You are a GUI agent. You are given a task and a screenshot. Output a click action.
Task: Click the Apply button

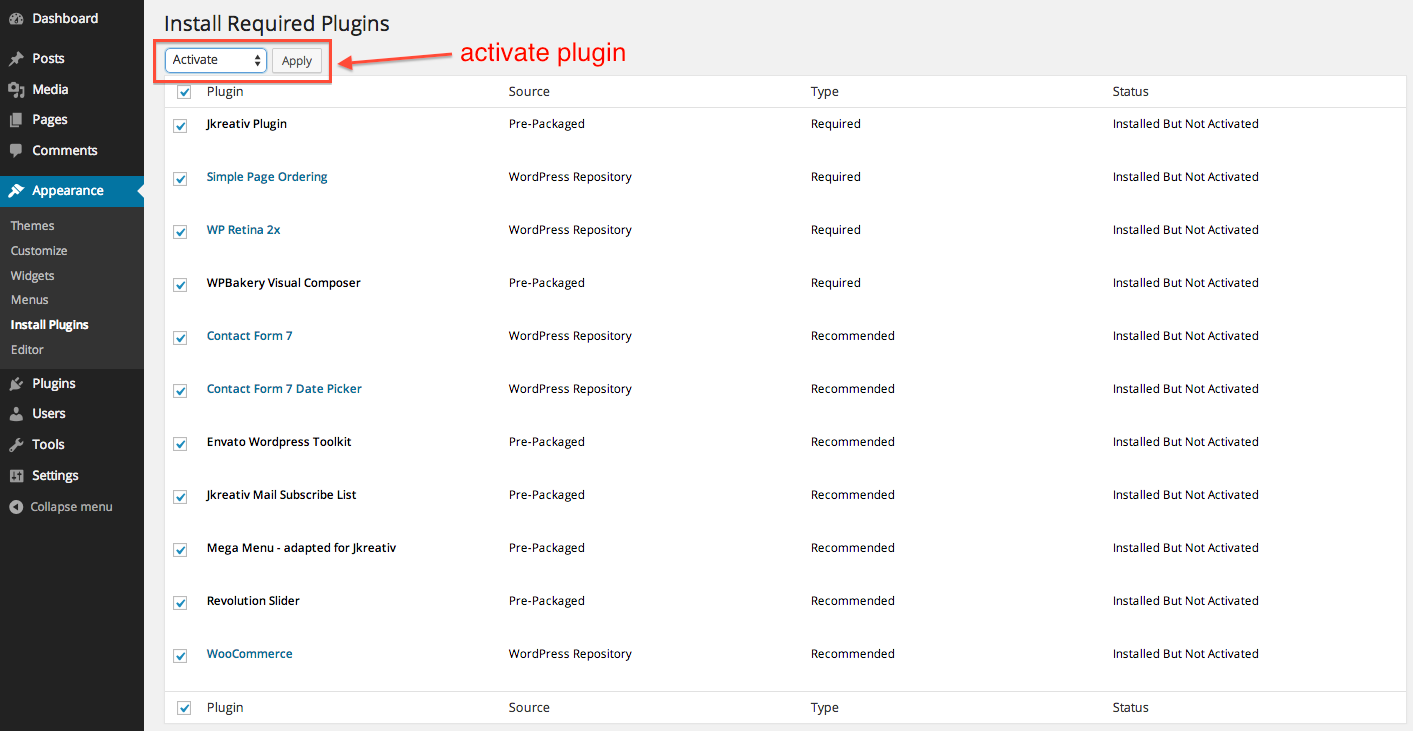[297, 61]
